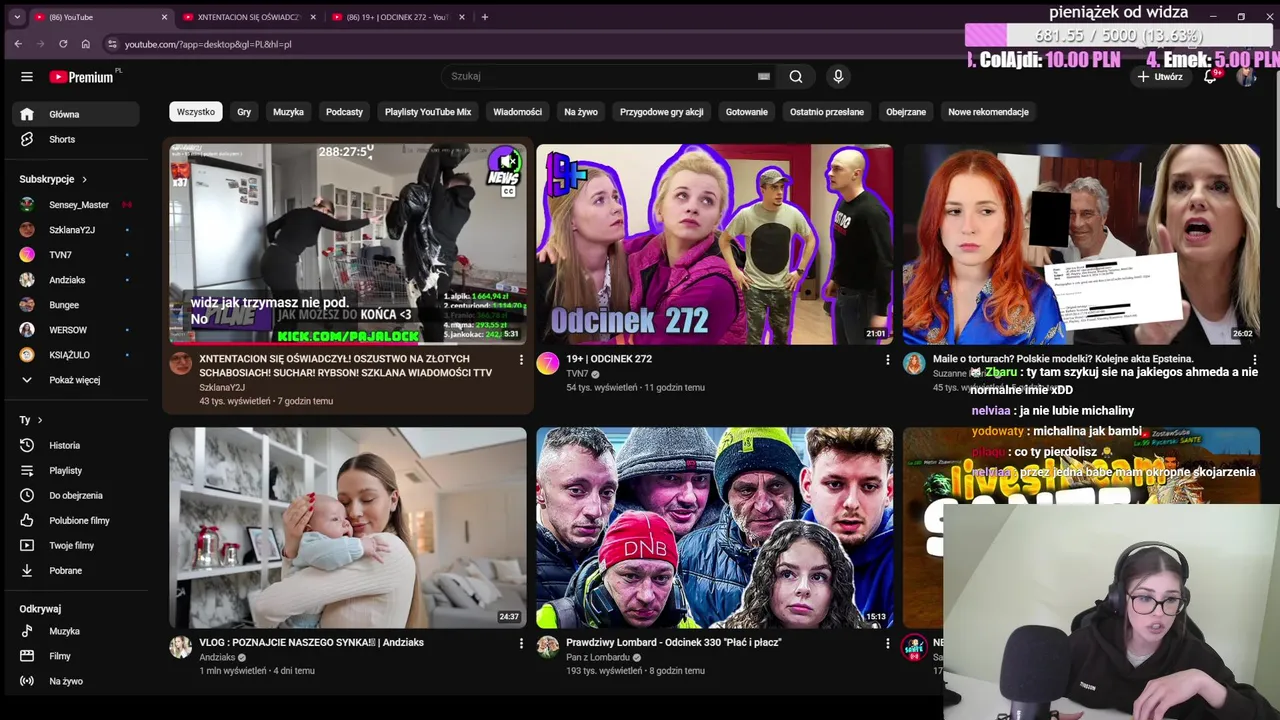Open Twoje filmy in sidebar
Viewport: 1280px width, 720px height.
76,545
